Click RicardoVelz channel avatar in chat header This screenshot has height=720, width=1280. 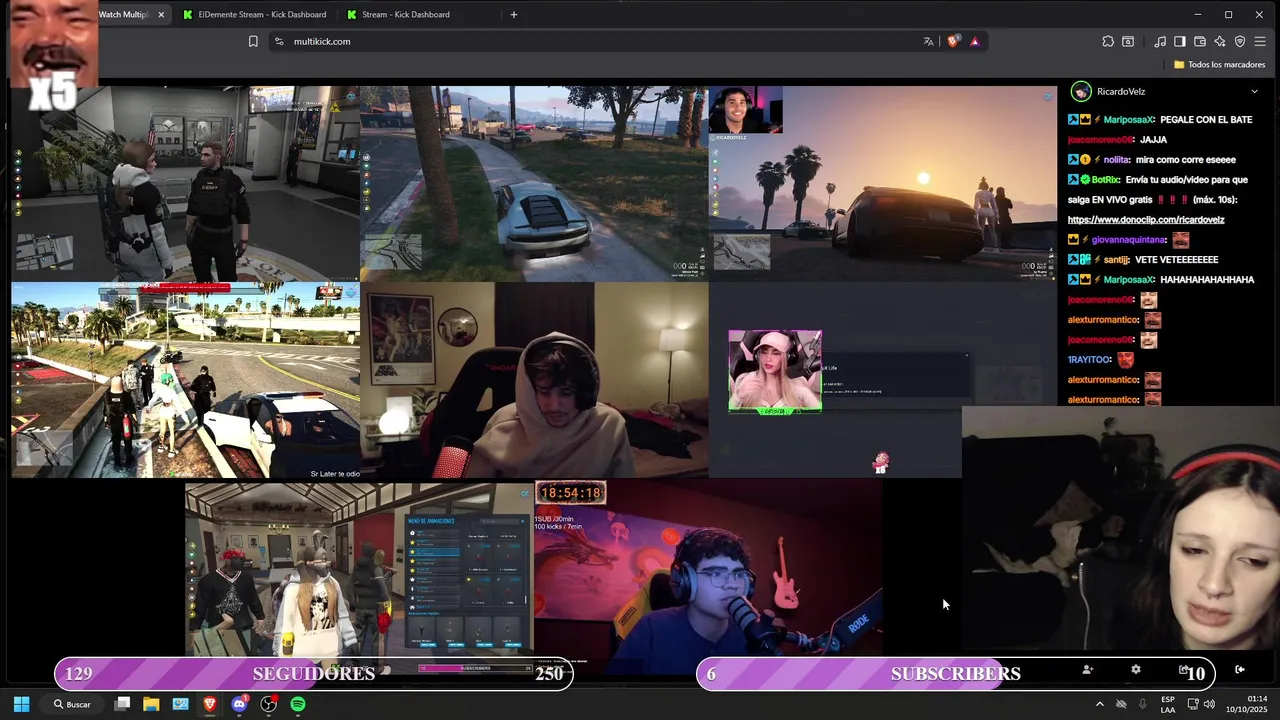(x=1081, y=91)
